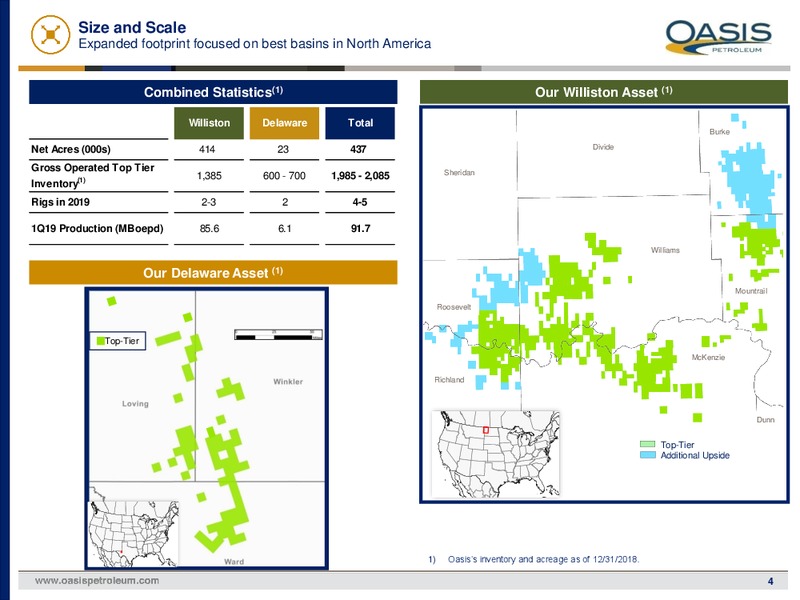Click the red location marker on Williston inset map
Image resolution: width=800 pixels, height=600 pixels.
coord(486,430)
